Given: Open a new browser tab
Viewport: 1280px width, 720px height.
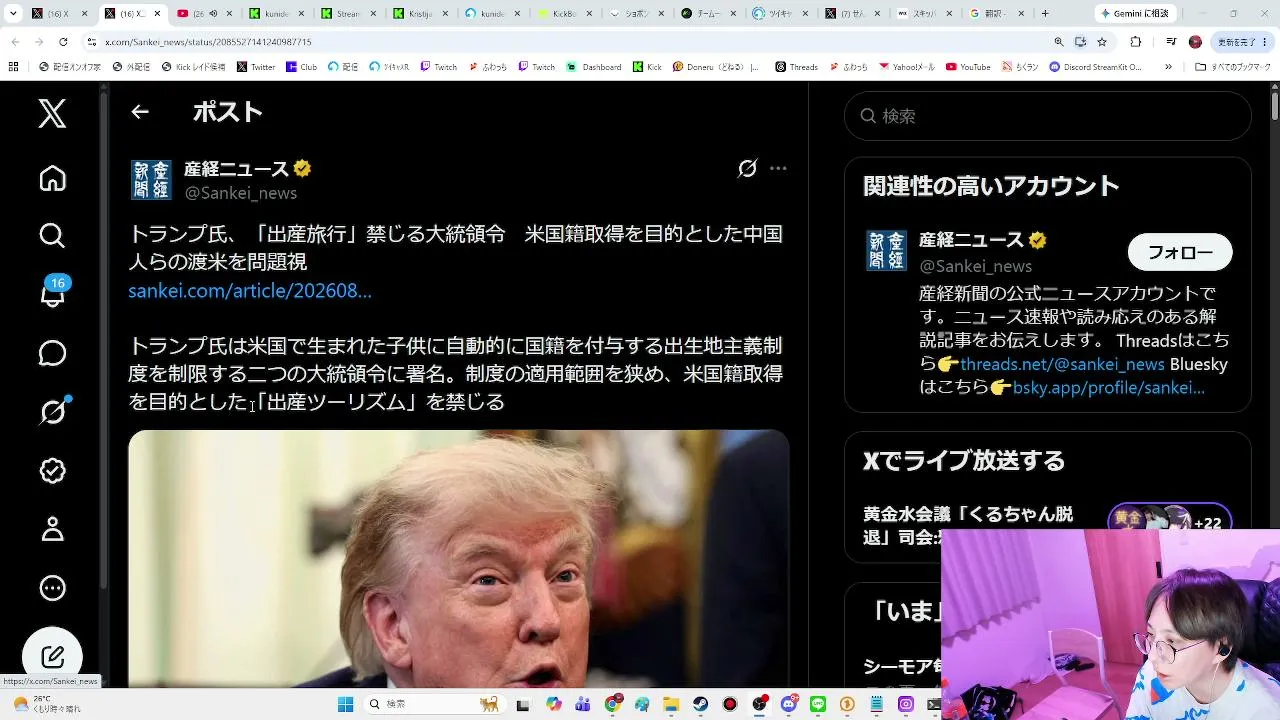Looking at the screenshot, I should pyautogui.click(x=1045, y=14).
